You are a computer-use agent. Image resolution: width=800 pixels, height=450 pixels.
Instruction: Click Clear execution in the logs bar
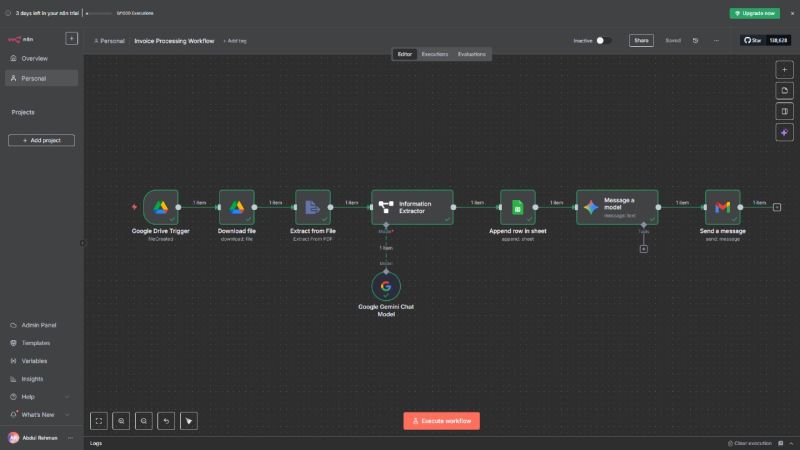(749, 443)
